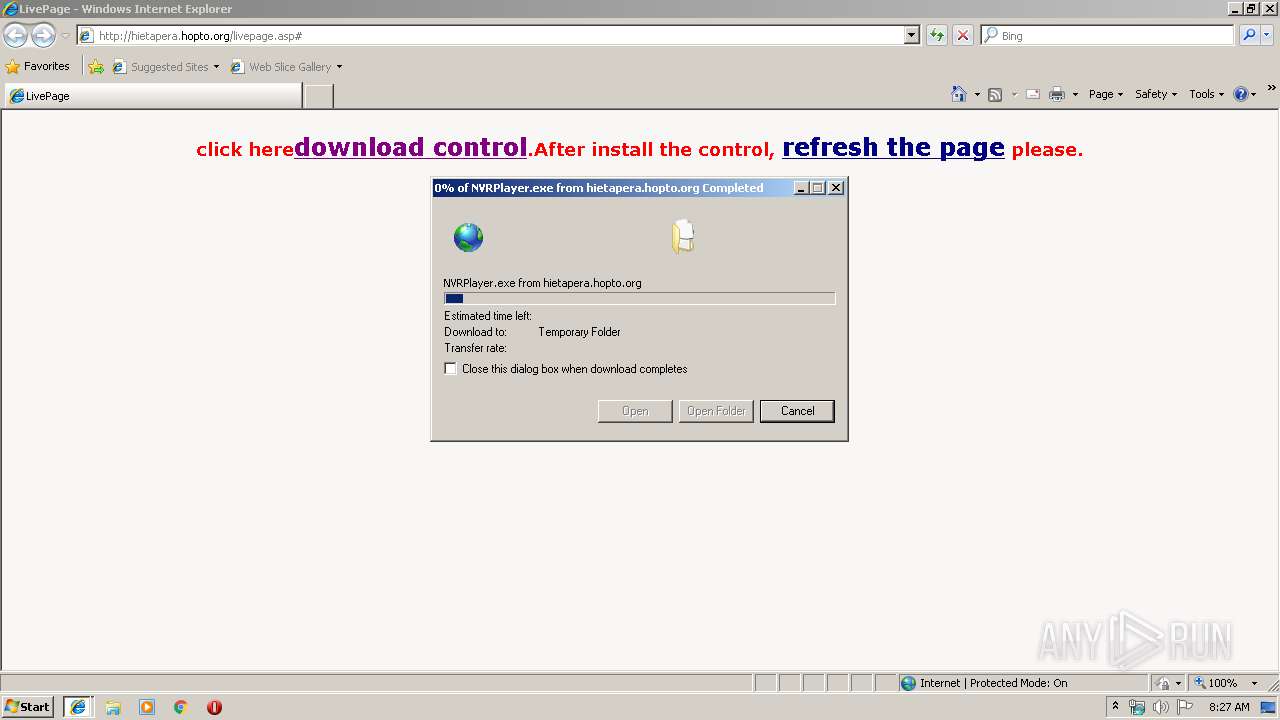Viewport: 1280px width, 720px height.
Task: Click the Open button in download dialog
Action: click(x=635, y=411)
